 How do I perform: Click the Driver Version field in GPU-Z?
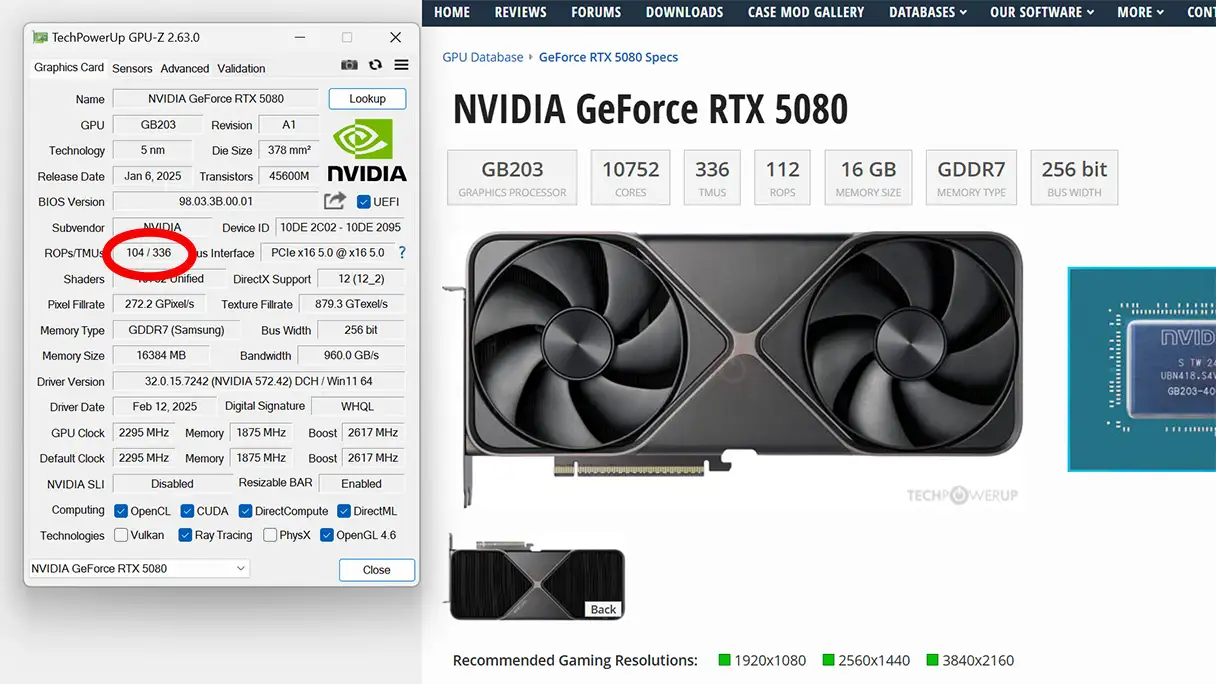pyautogui.click(x=259, y=381)
